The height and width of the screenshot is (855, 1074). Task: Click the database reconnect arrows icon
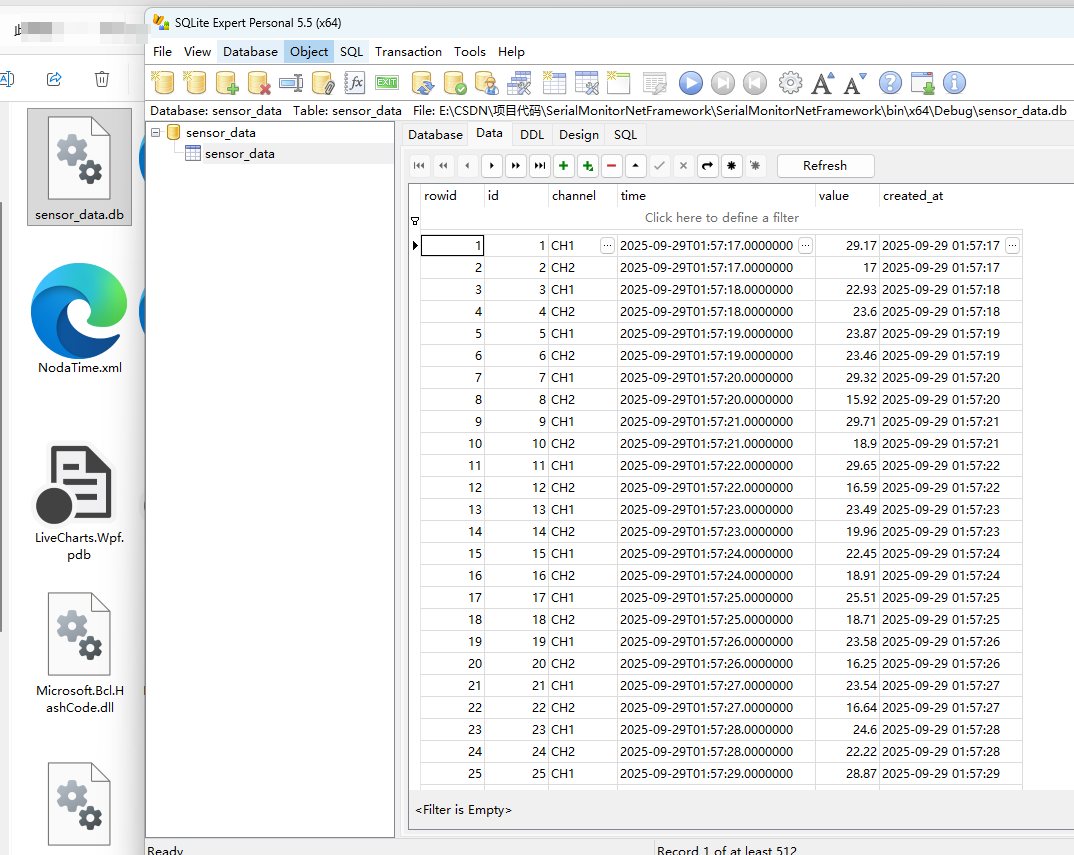[423, 83]
